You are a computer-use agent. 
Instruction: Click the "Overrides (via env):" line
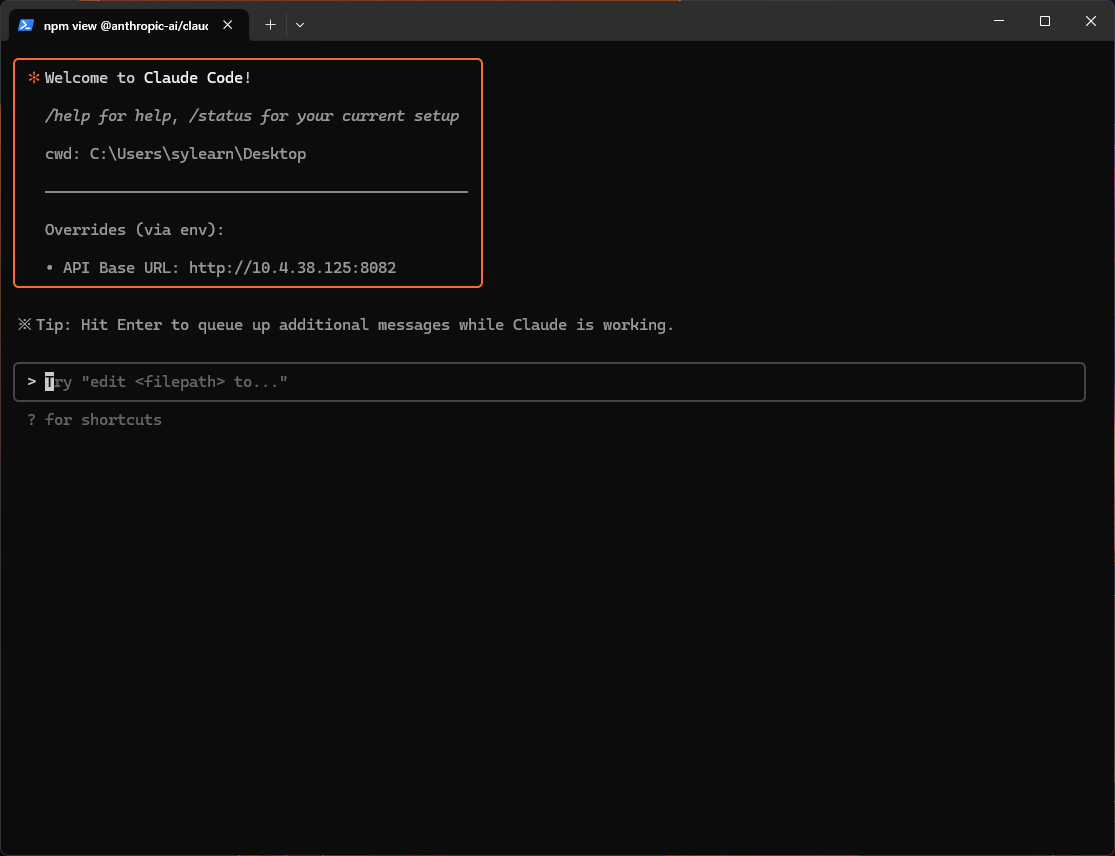[134, 230]
